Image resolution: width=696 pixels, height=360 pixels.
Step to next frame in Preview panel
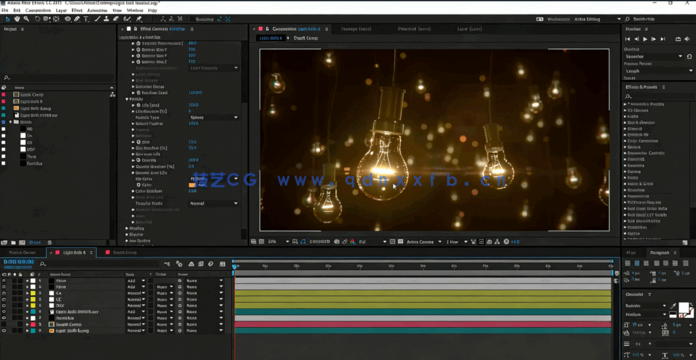coord(653,39)
